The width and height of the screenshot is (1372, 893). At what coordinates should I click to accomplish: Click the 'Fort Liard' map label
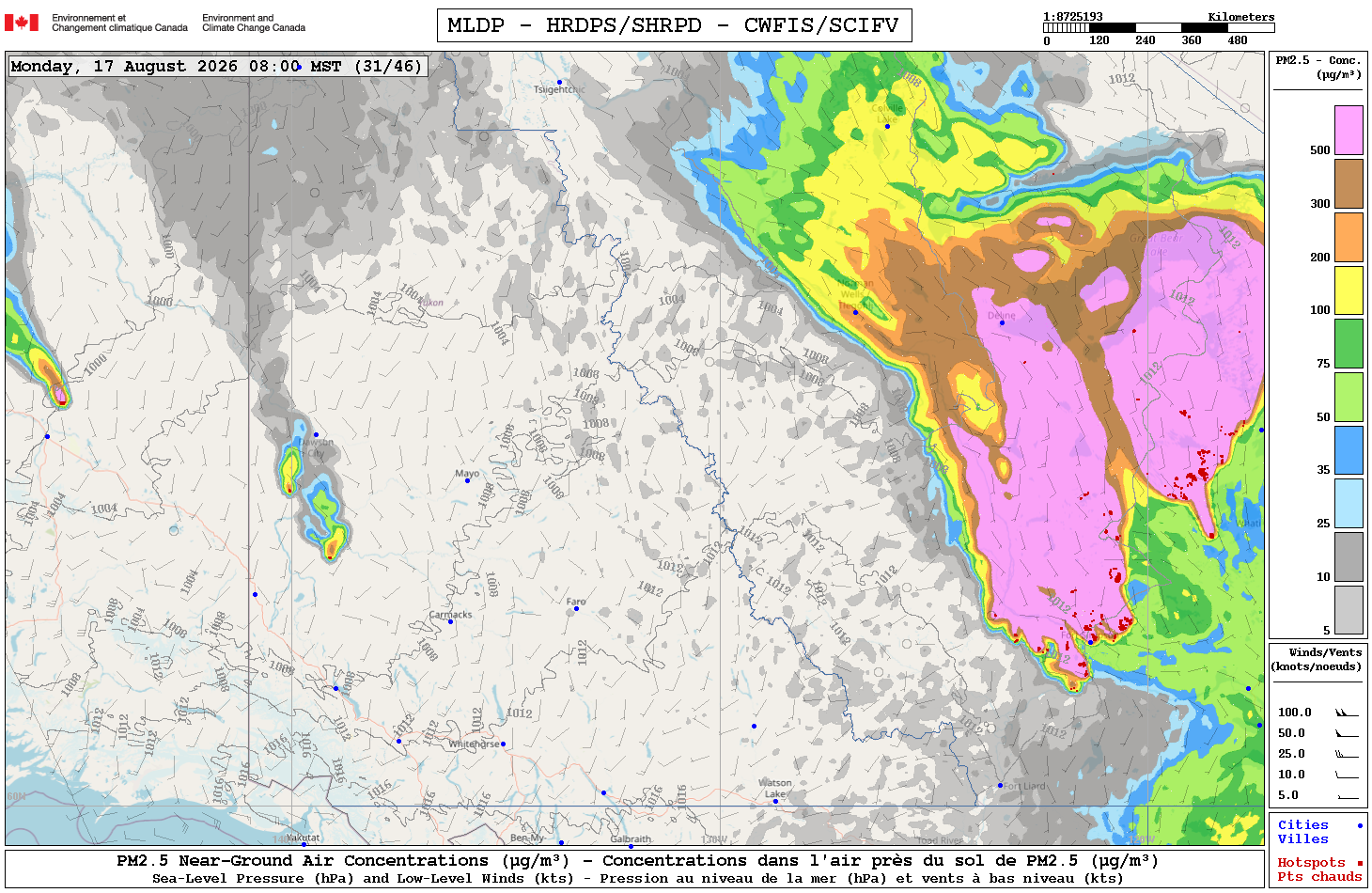pos(1024,786)
